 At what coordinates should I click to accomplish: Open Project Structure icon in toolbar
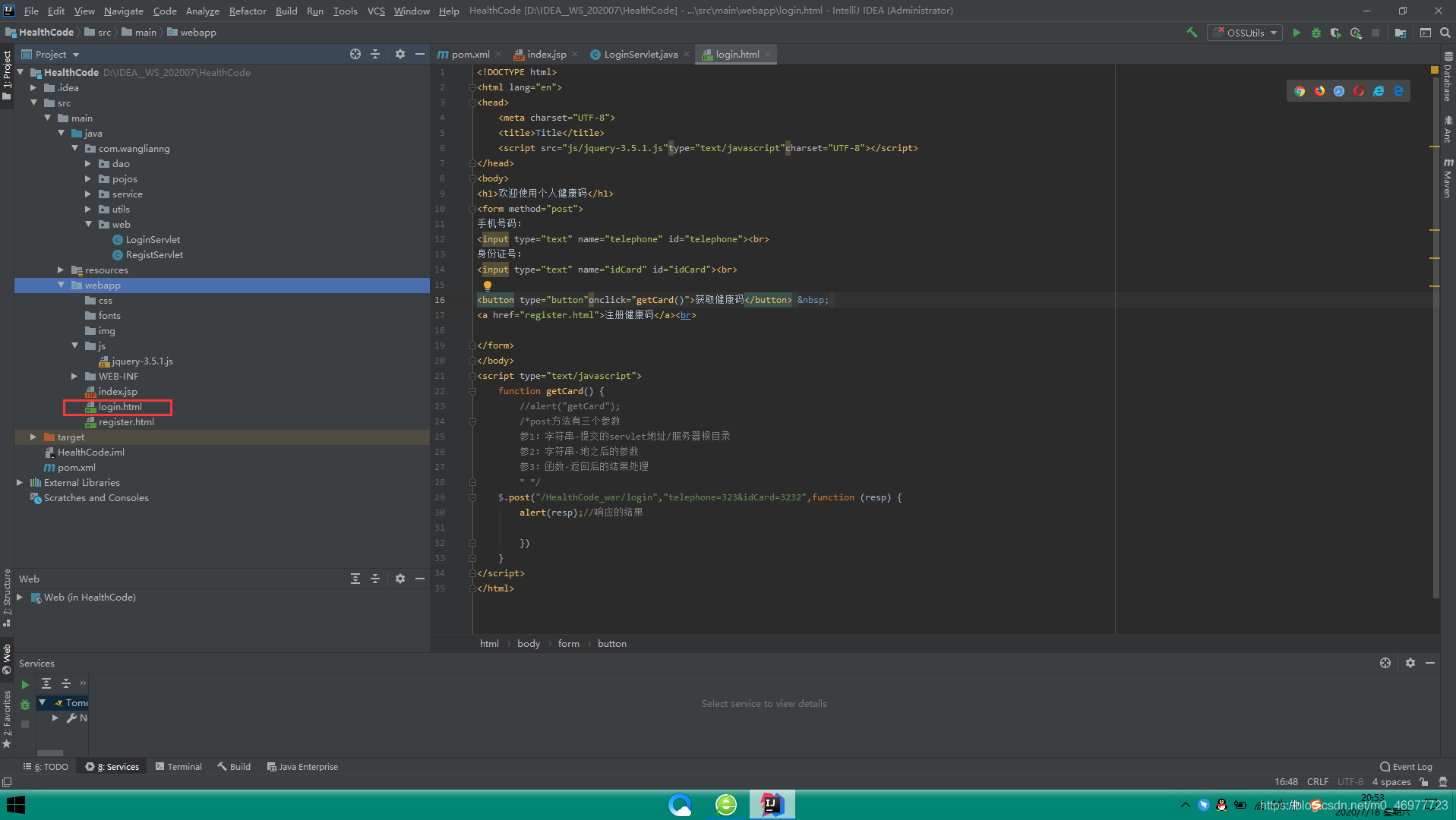1401,33
